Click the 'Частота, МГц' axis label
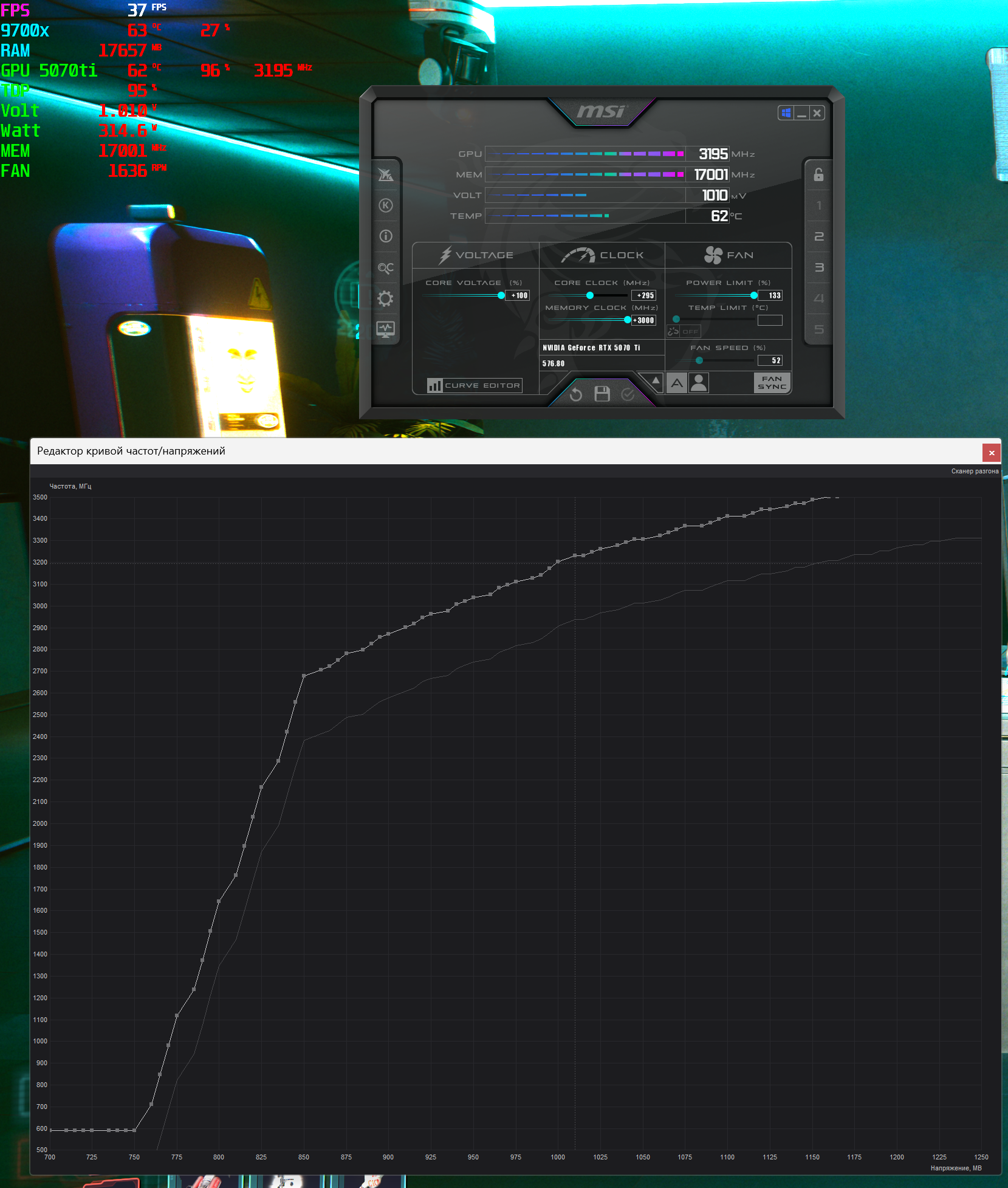This screenshot has width=1008, height=1188. (x=70, y=486)
